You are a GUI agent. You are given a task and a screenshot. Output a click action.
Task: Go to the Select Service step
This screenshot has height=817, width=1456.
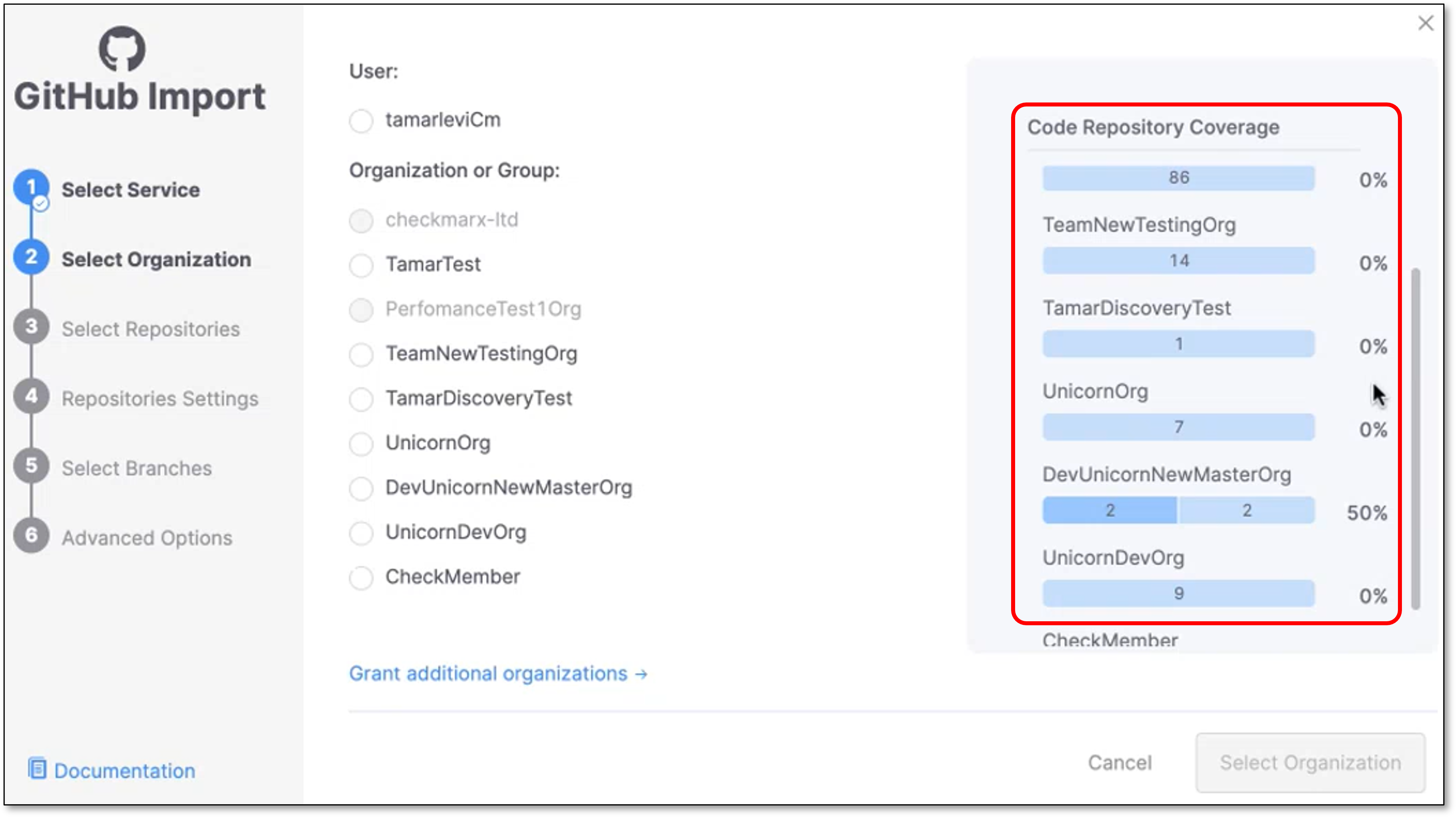click(131, 190)
